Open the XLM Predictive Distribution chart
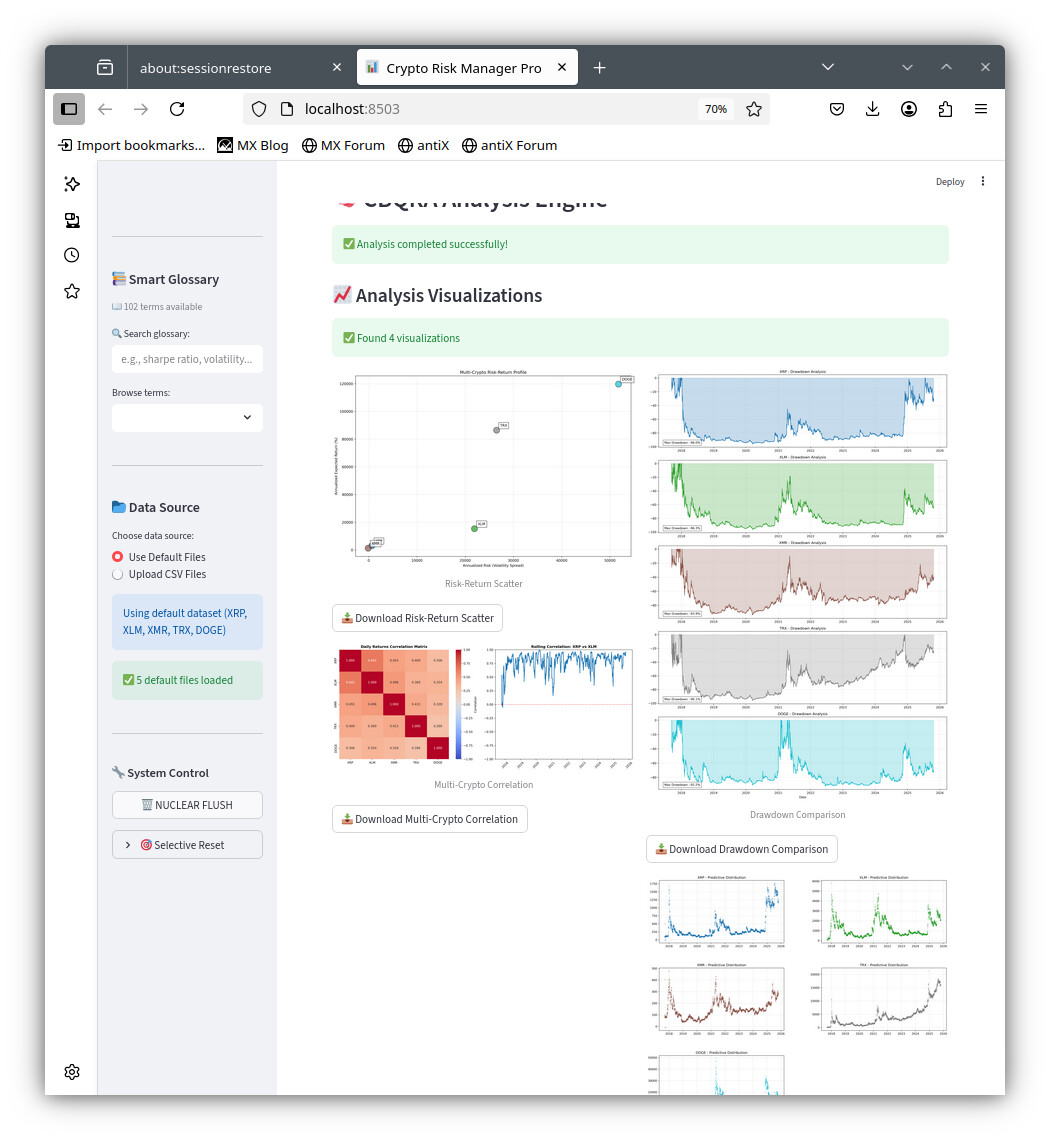 [879, 912]
